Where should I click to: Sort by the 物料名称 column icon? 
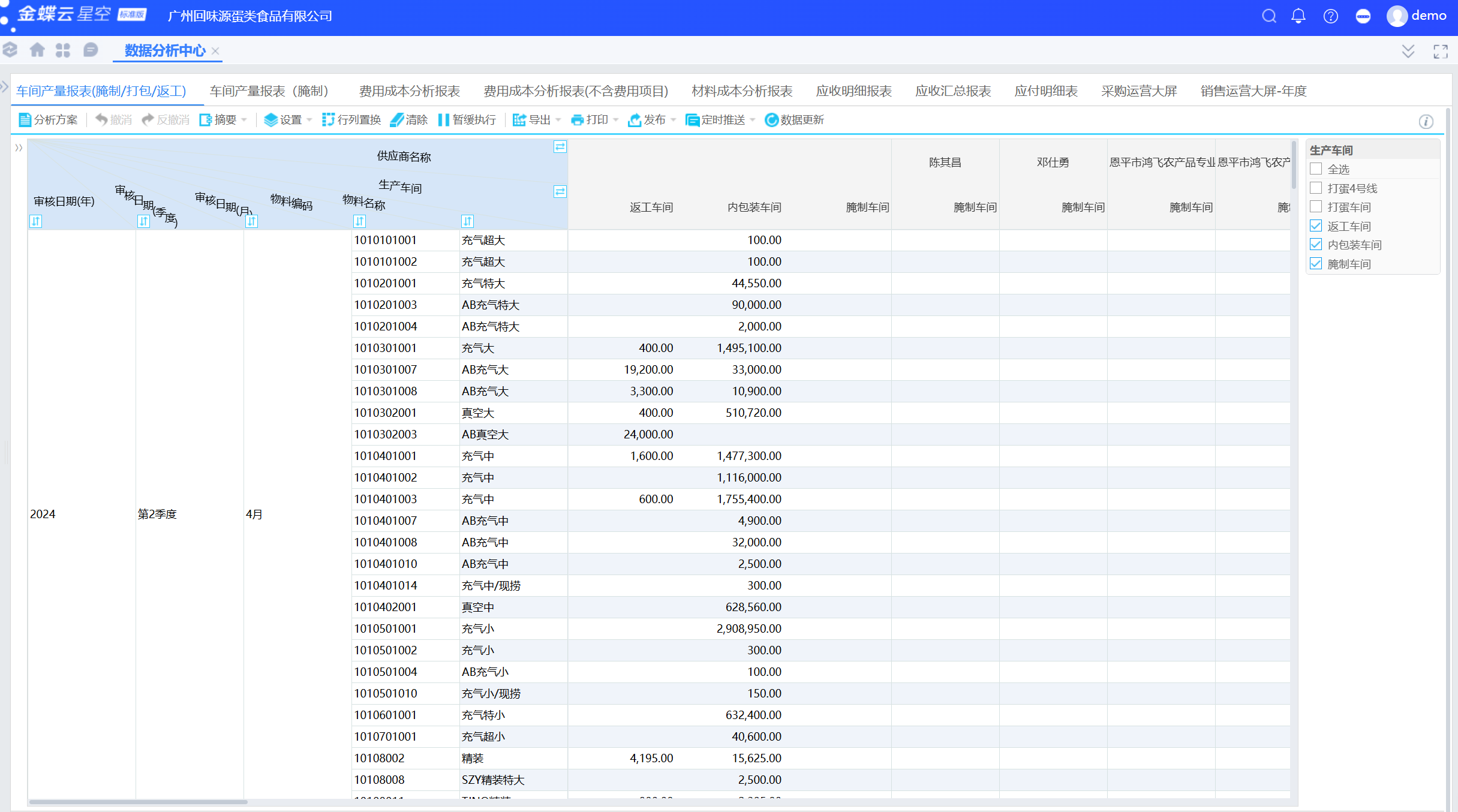(x=468, y=221)
